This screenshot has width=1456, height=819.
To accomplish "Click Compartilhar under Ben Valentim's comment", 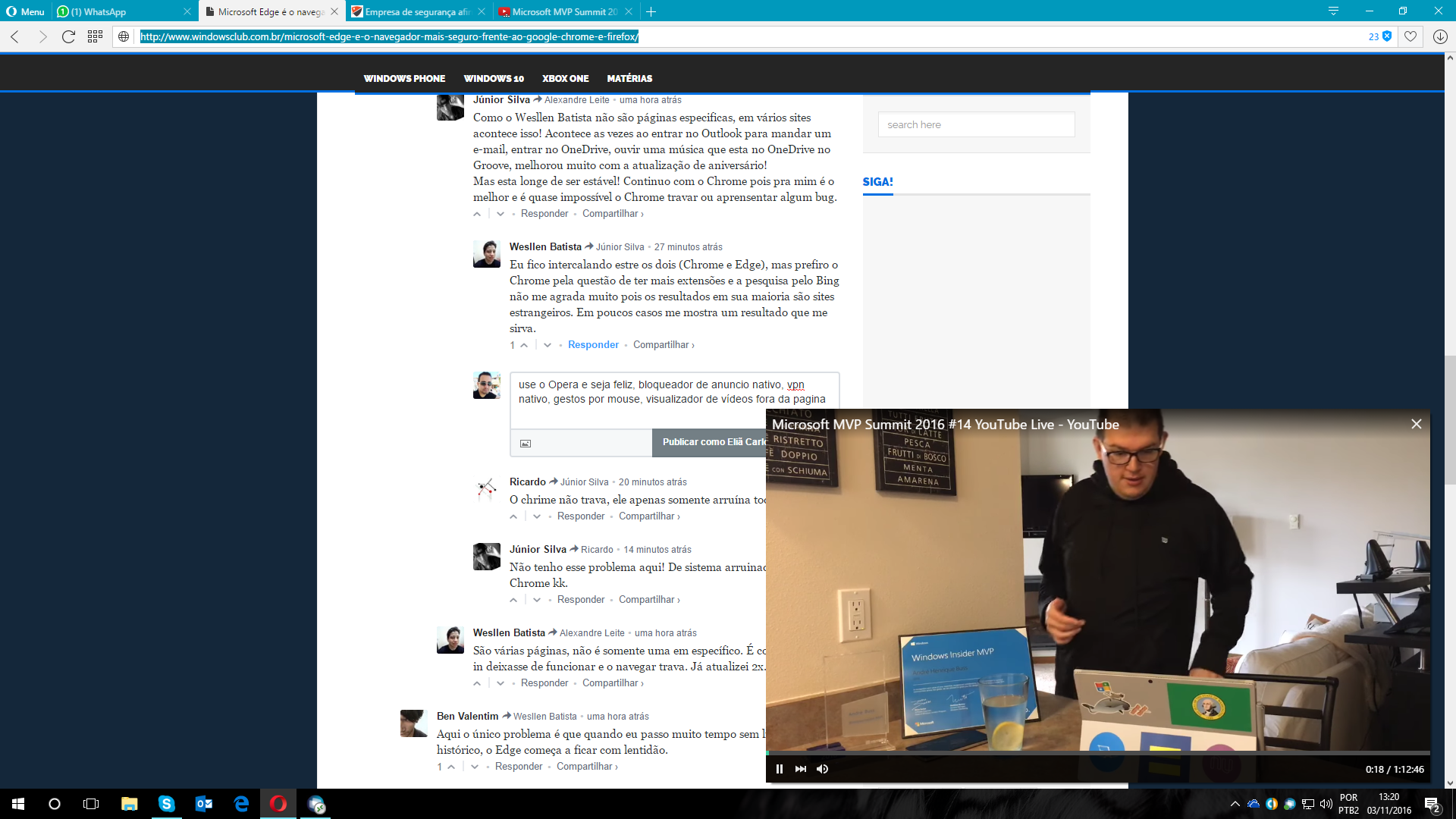I will coord(587,767).
